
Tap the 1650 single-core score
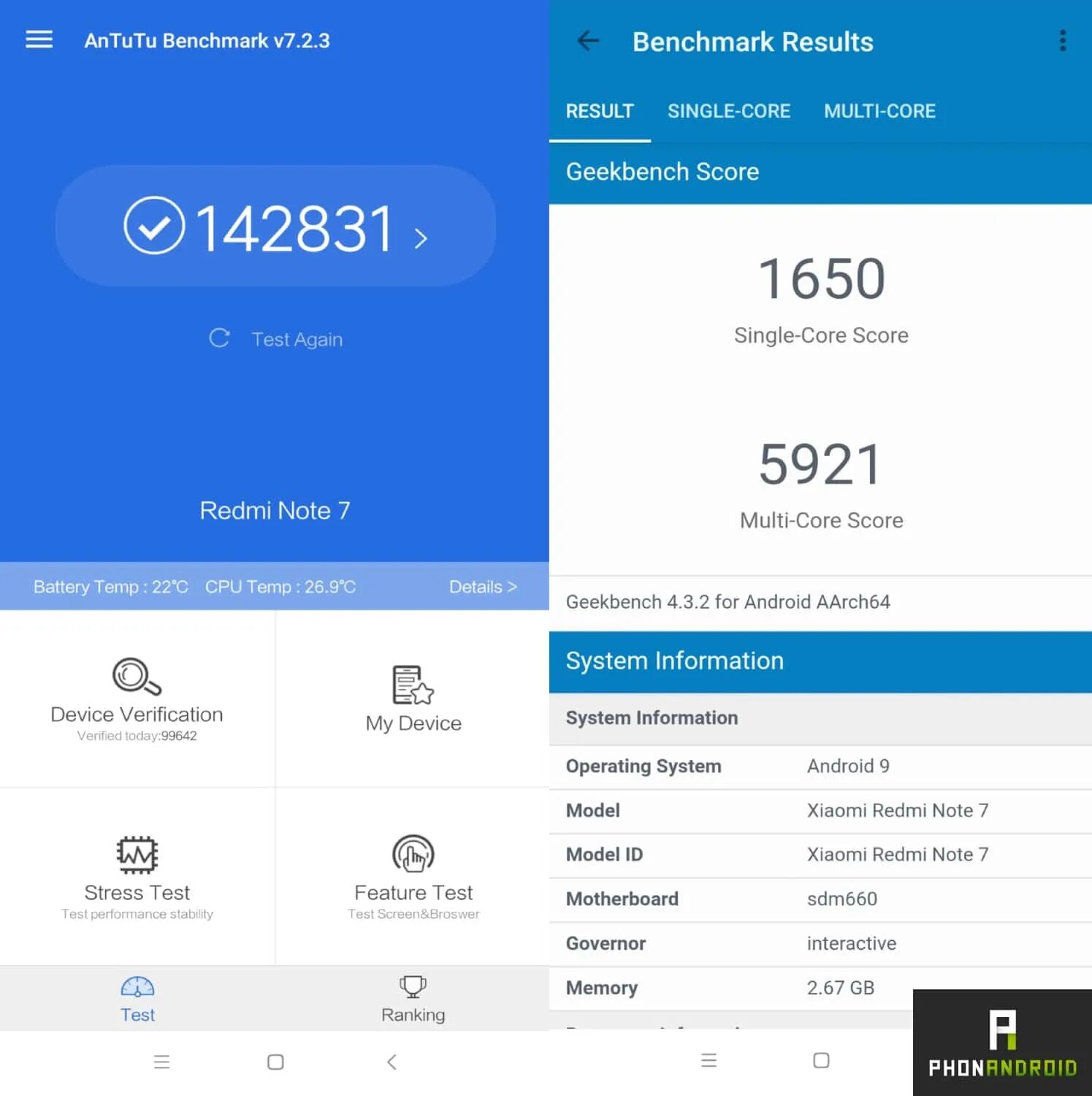click(x=821, y=279)
